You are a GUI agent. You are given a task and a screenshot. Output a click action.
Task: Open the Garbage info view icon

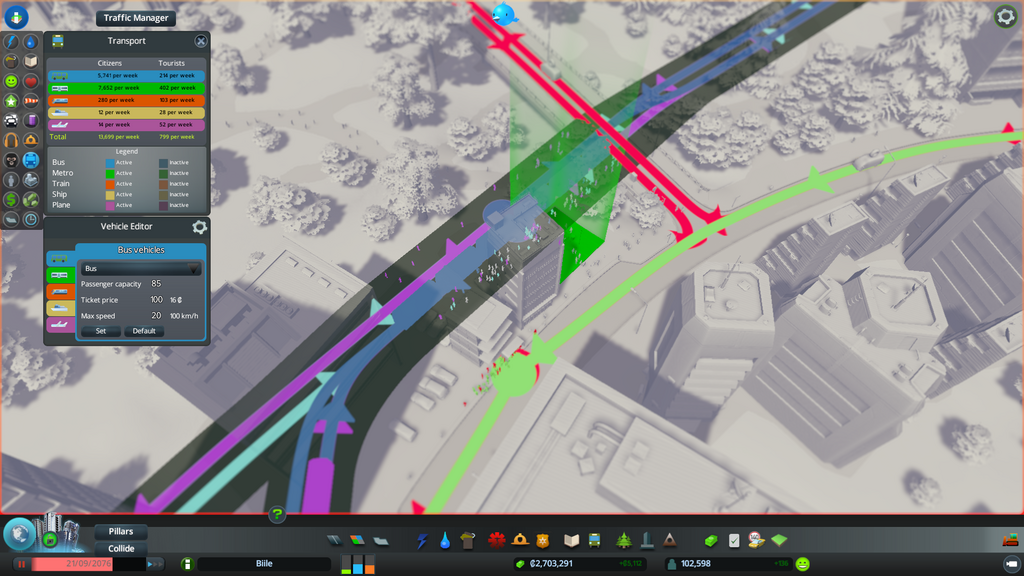click(11, 61)
